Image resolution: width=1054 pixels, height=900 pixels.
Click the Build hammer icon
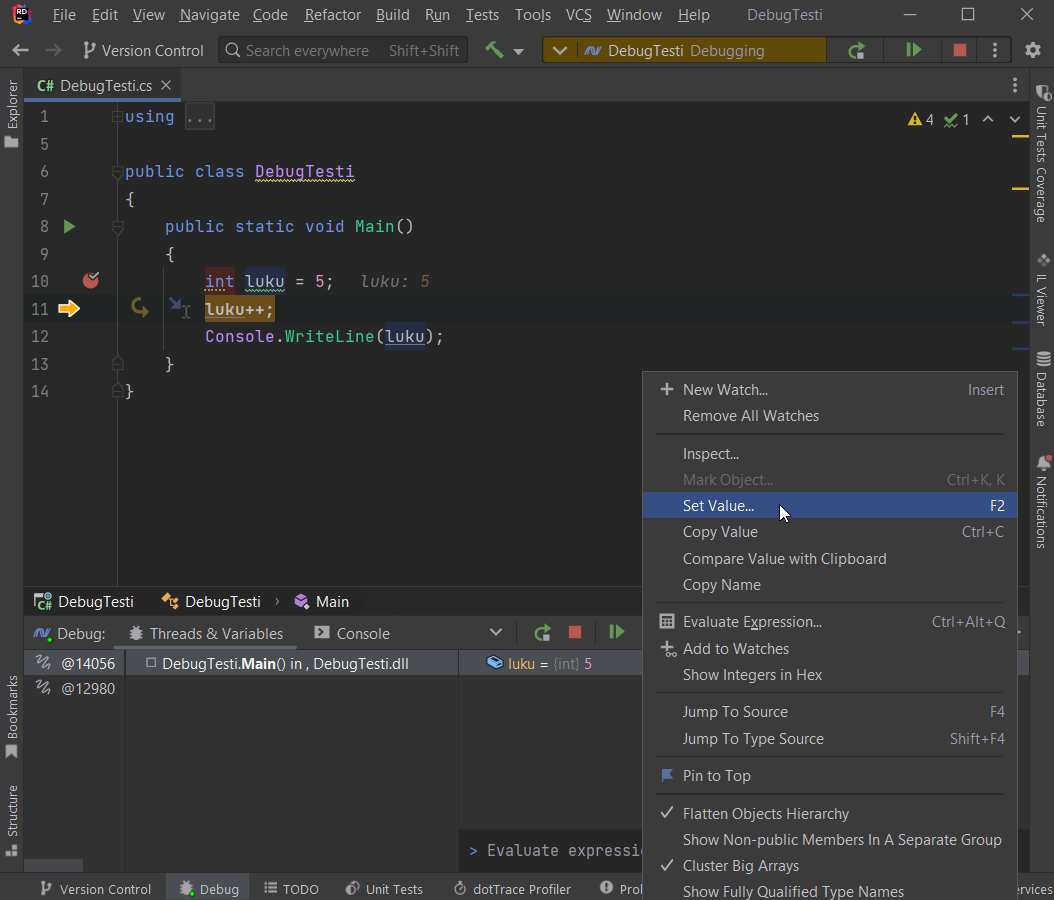coord(494,50)
